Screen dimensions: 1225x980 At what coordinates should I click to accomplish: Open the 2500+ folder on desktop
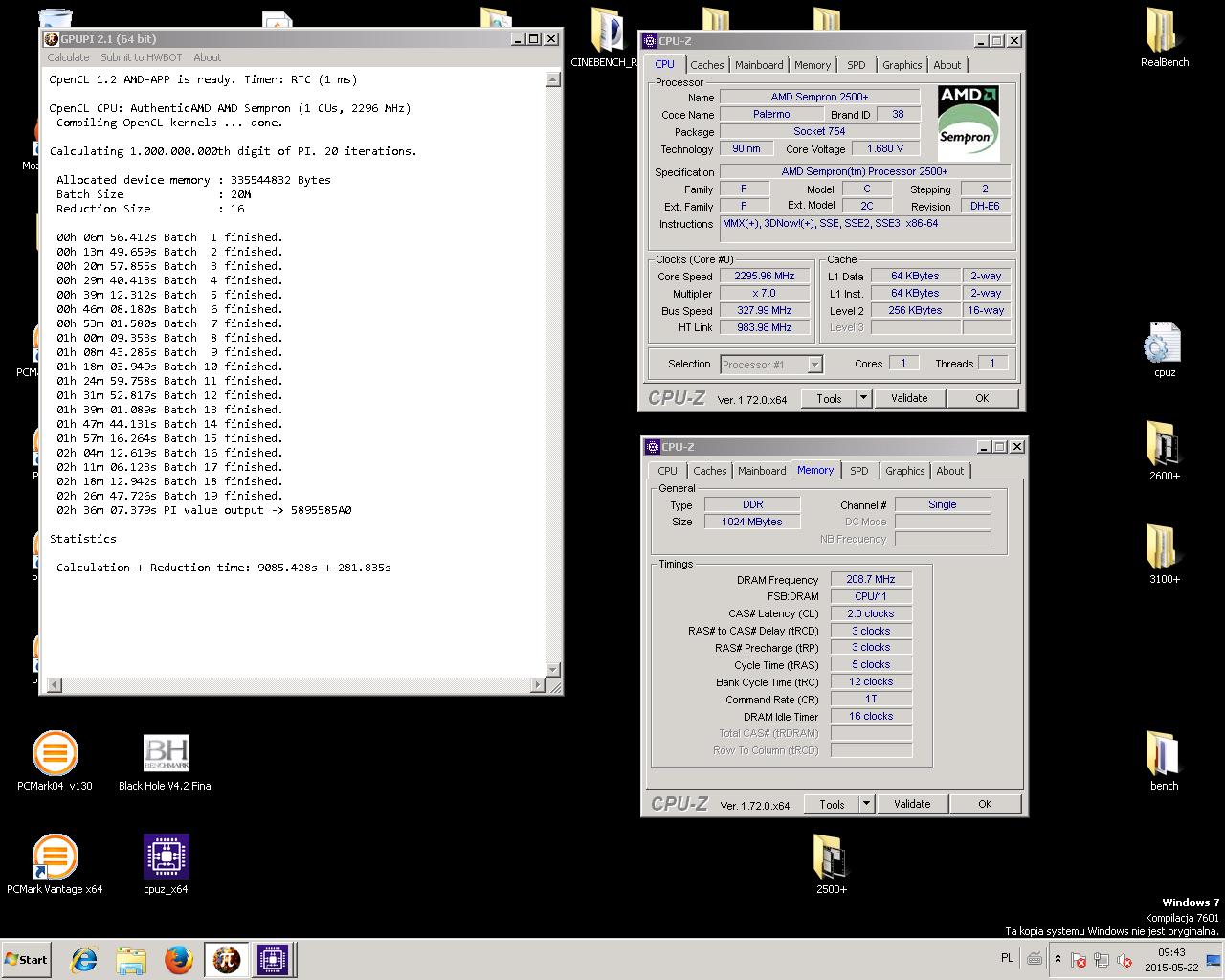tap(831, 864)
